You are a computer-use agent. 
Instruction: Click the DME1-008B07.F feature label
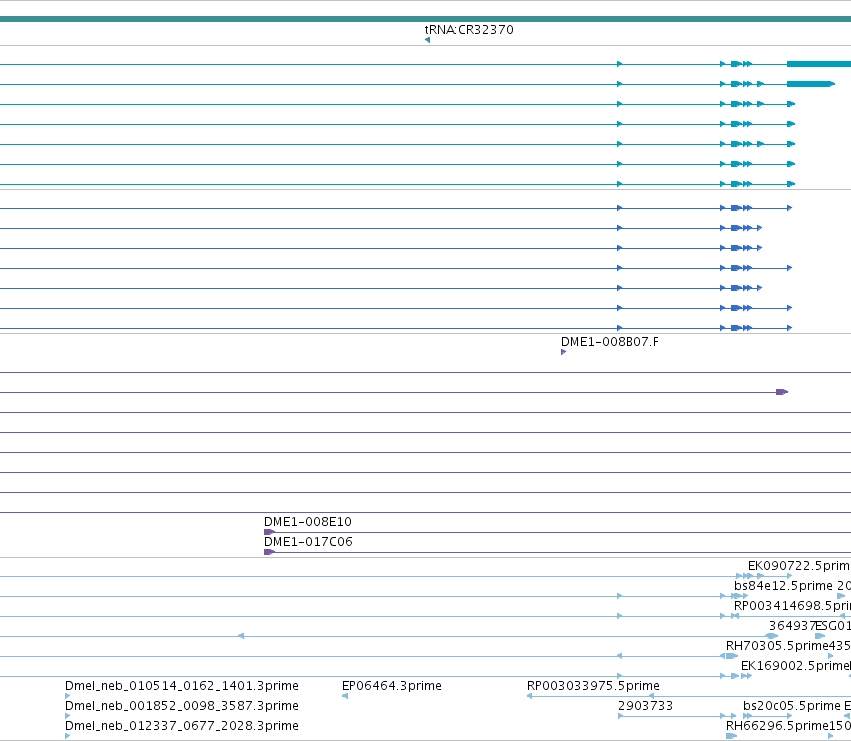coord(610,342)
